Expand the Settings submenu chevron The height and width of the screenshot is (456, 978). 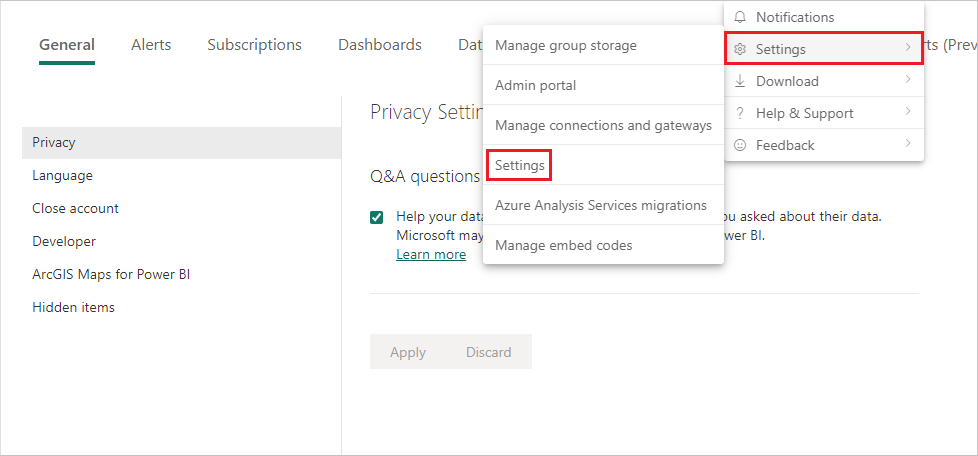(x=908, y=47)
